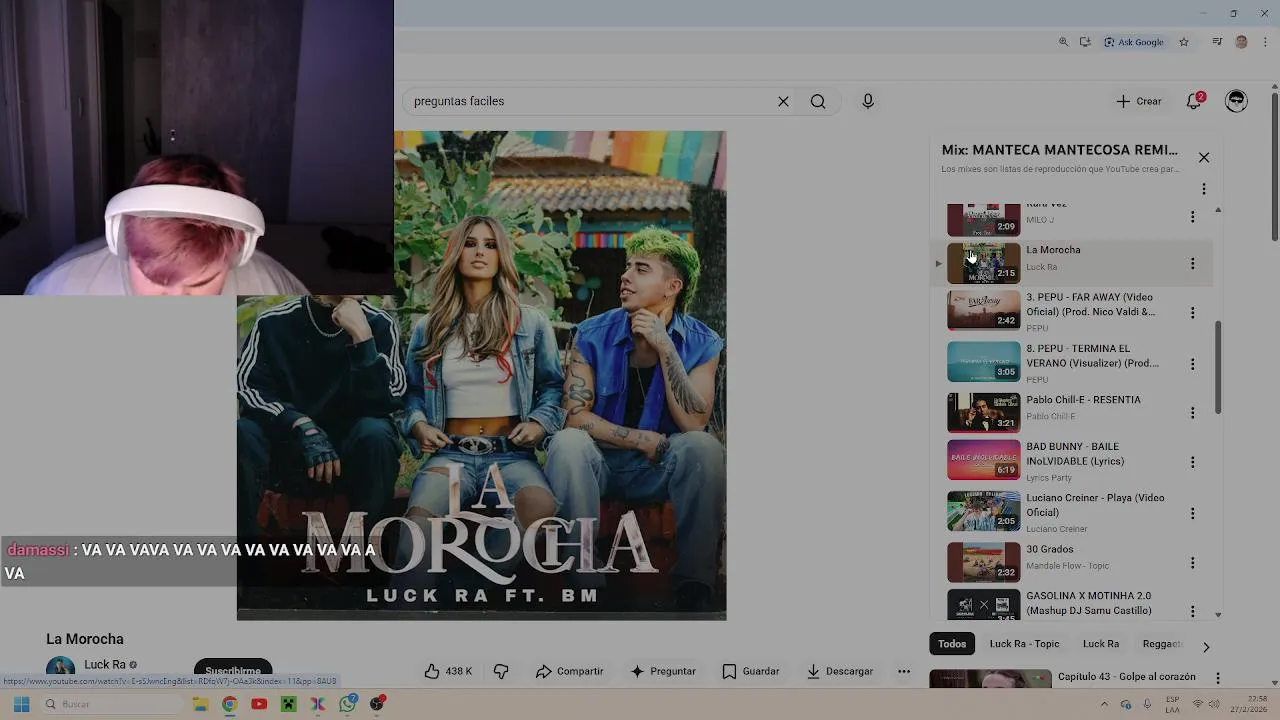Image resolution: width=1280 pixels, height=720 pixels.
Task: Close the Mix playlist panel
Action: [1204, 157]
